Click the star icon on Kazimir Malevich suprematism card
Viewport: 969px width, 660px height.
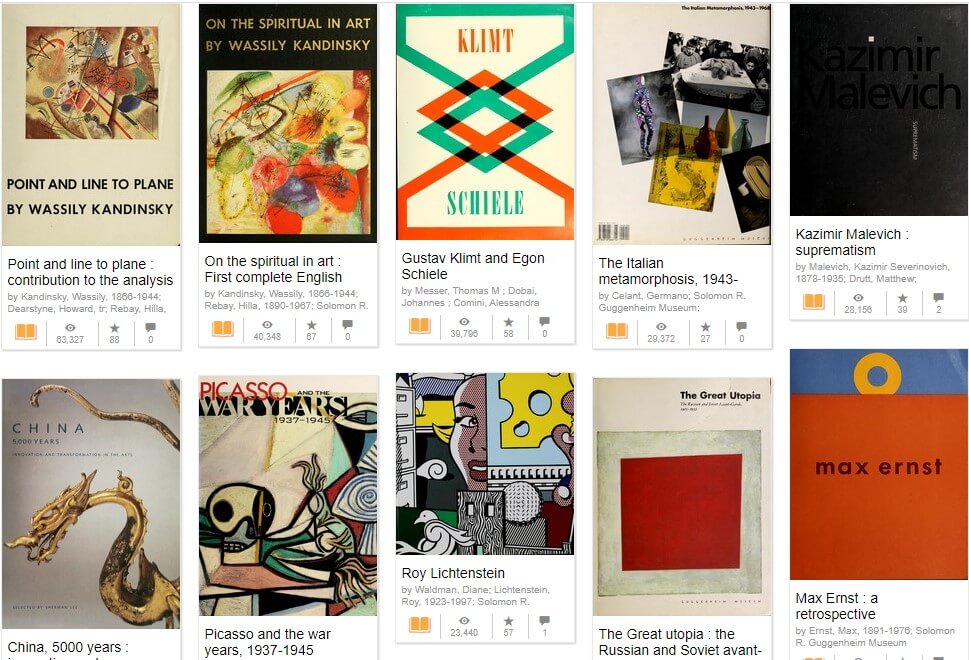[x=902, y=298]
